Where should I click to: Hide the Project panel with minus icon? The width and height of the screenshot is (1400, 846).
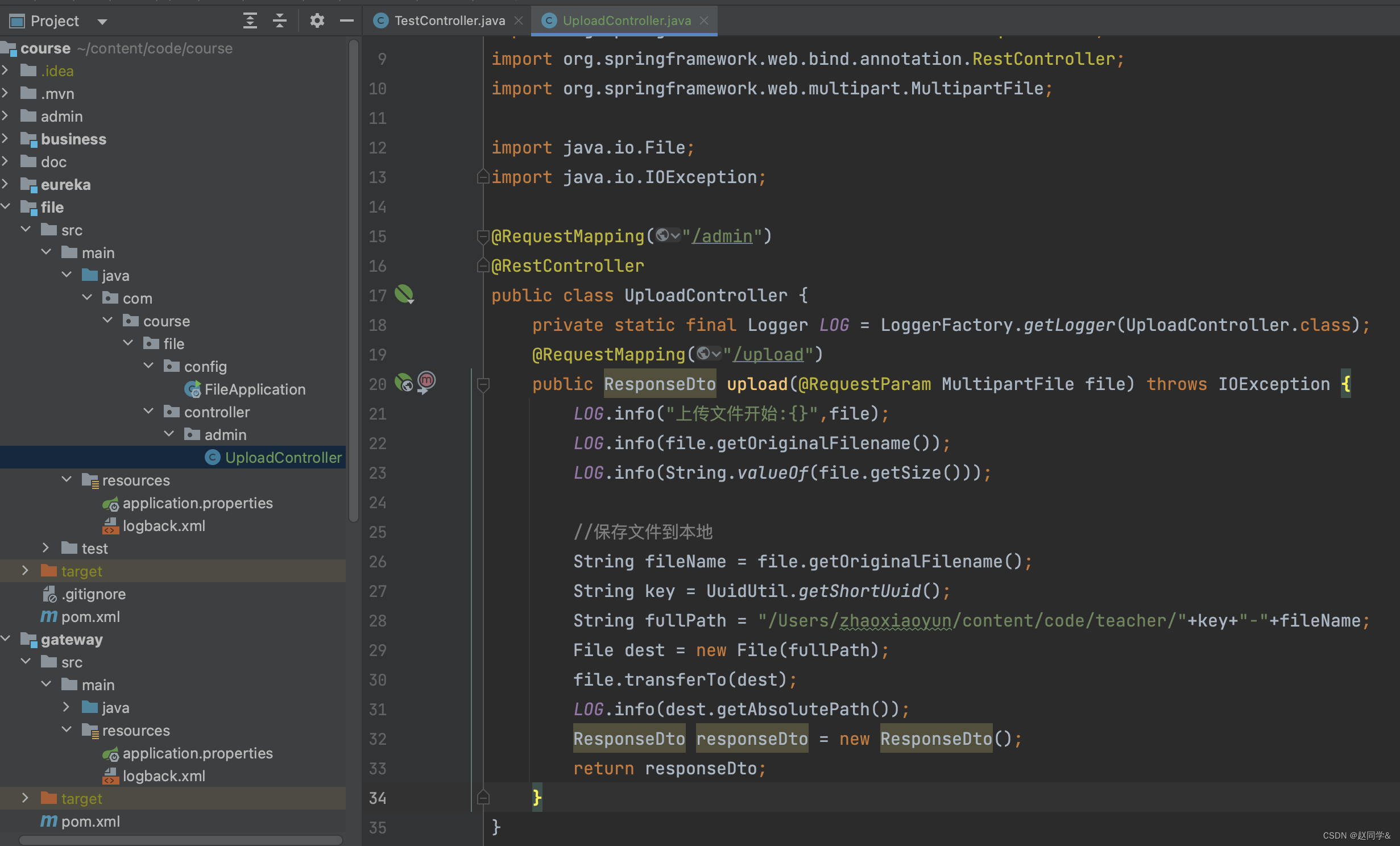pyautogui.click(x=346, y=21)
